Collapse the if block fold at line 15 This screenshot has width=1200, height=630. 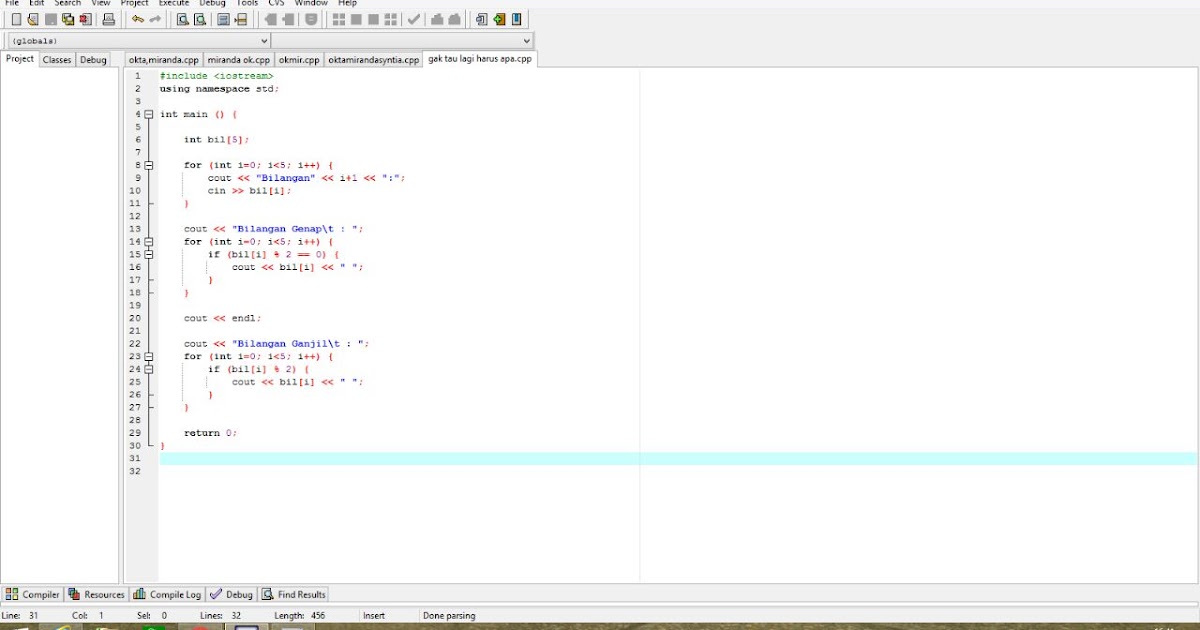click(148, 254)
